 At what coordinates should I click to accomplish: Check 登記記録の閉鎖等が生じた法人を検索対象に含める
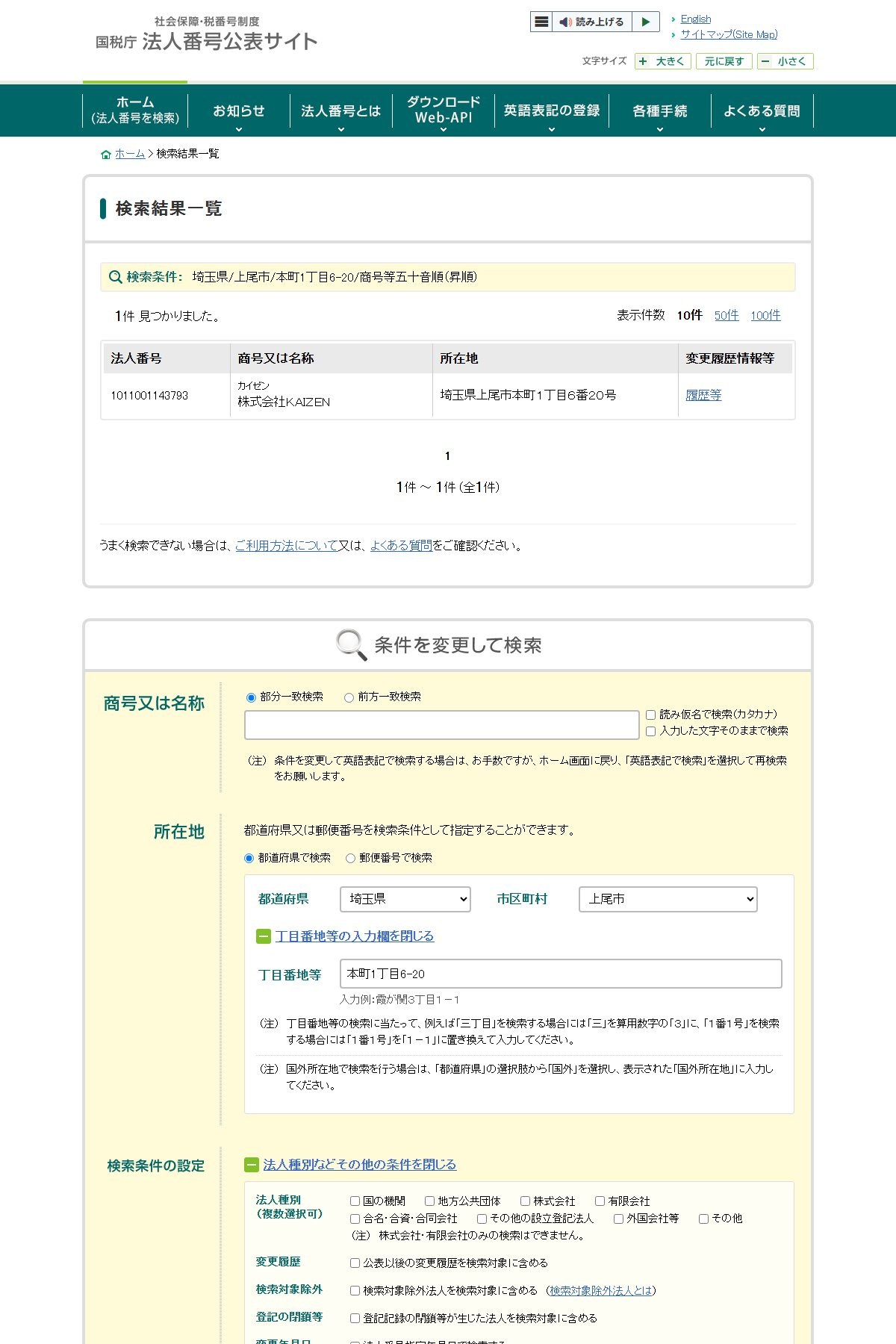(355, 1319)
